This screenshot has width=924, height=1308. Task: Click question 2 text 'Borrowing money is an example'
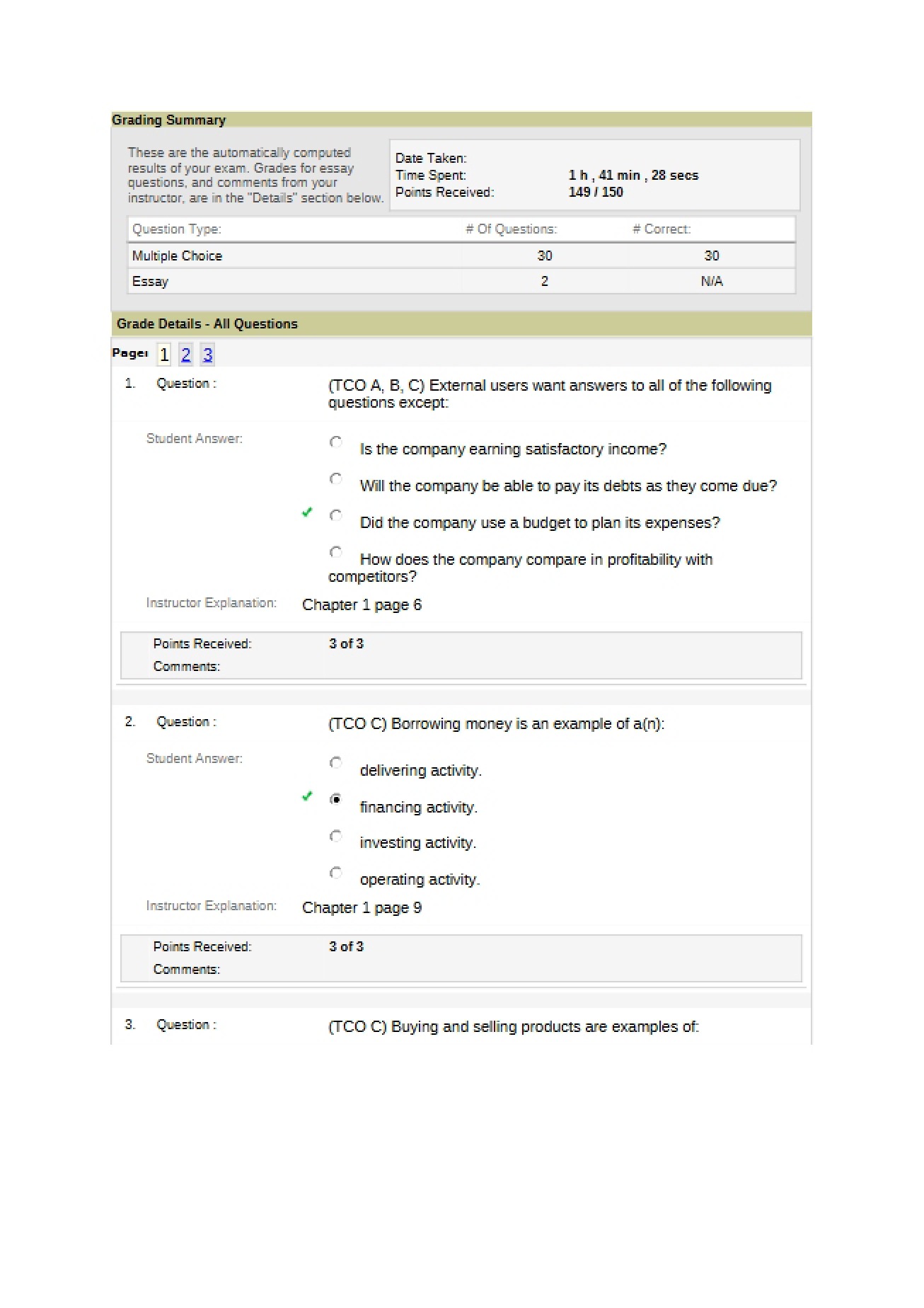[497, 724]
